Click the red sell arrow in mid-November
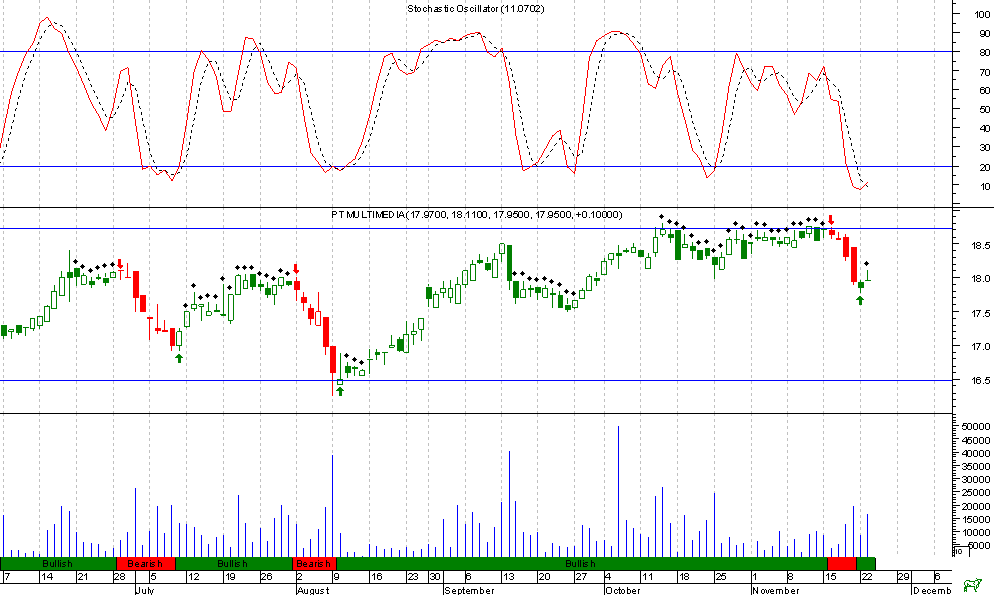Viewport: 994px width, 595px height. [831, 220]
